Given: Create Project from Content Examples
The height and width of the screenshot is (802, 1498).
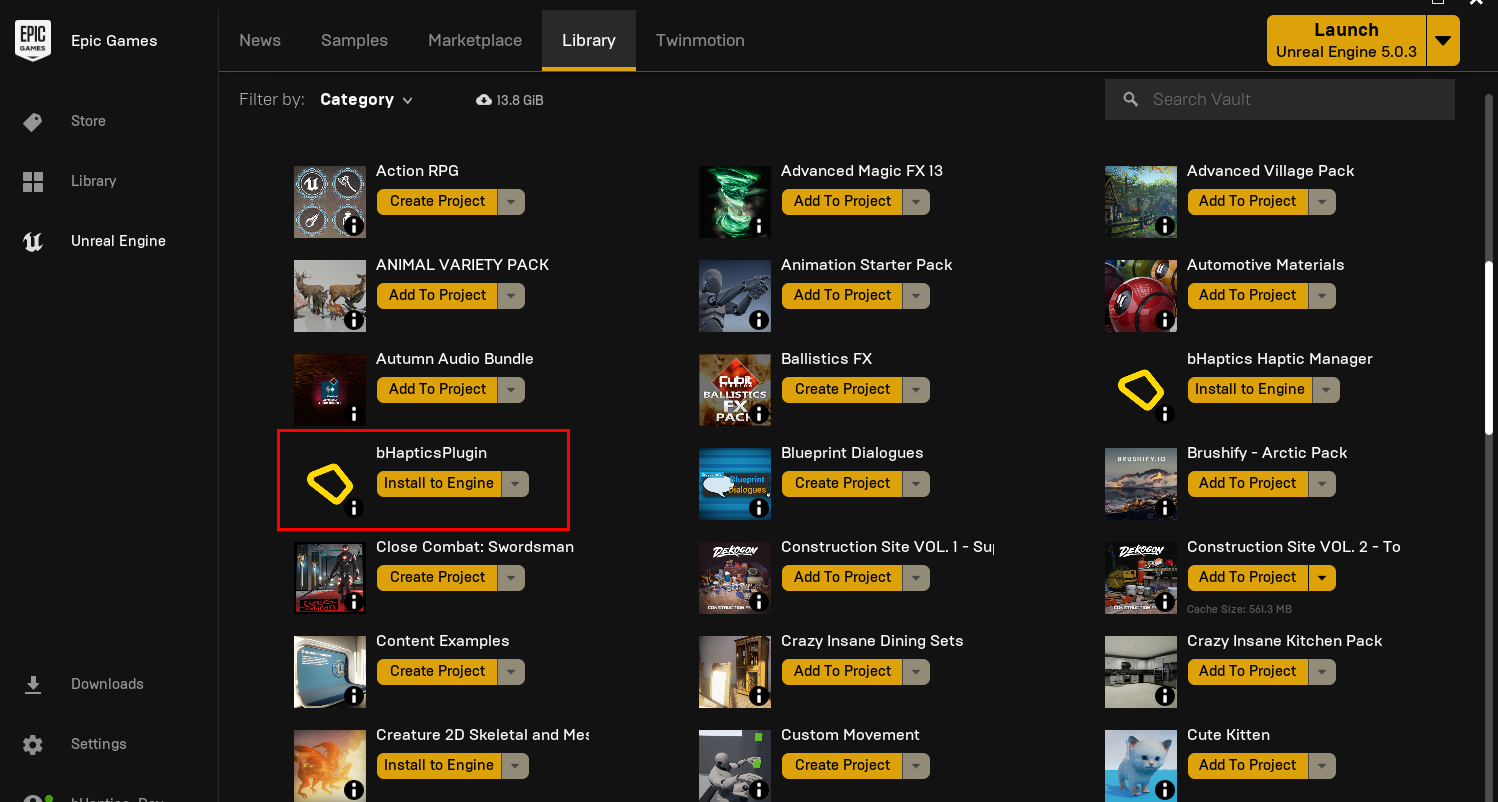Looking at the screenshot, I should [x=438, y=671].
